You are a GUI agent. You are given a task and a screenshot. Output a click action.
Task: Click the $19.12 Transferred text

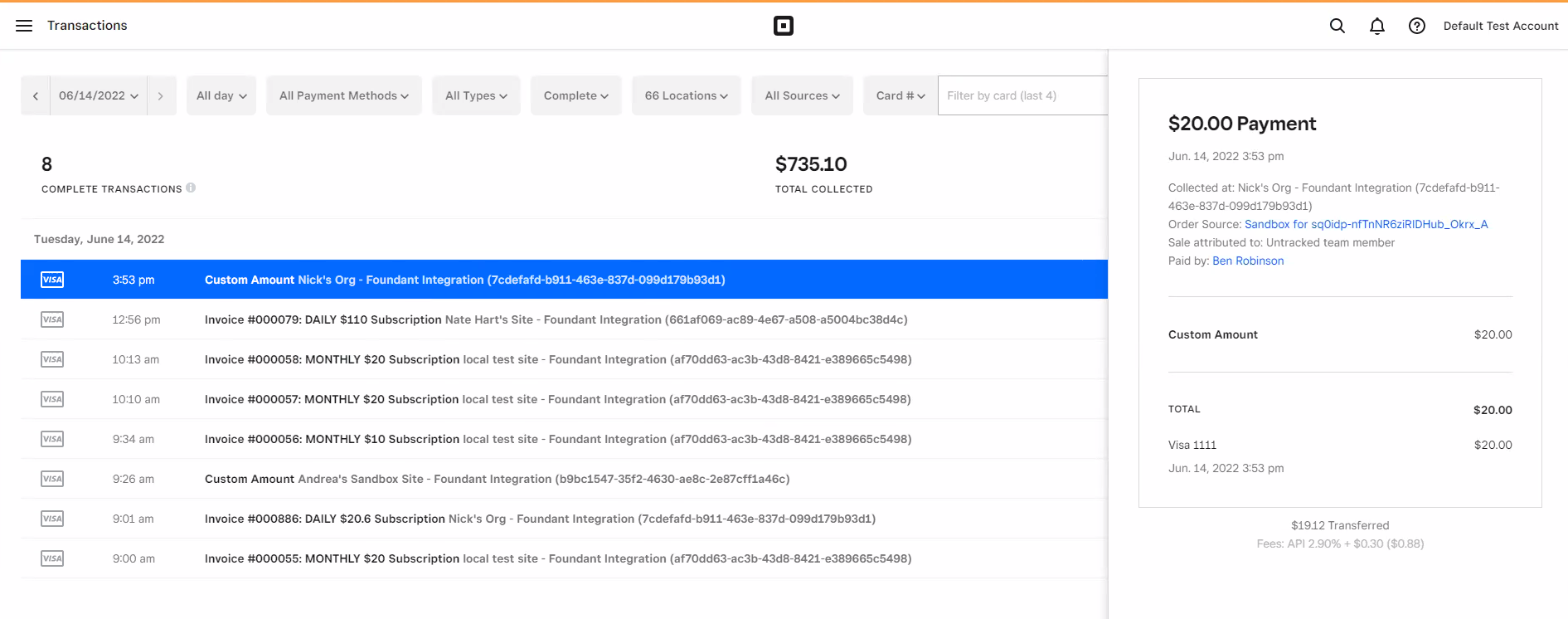pyautogui.click(x=1340, y=525)
